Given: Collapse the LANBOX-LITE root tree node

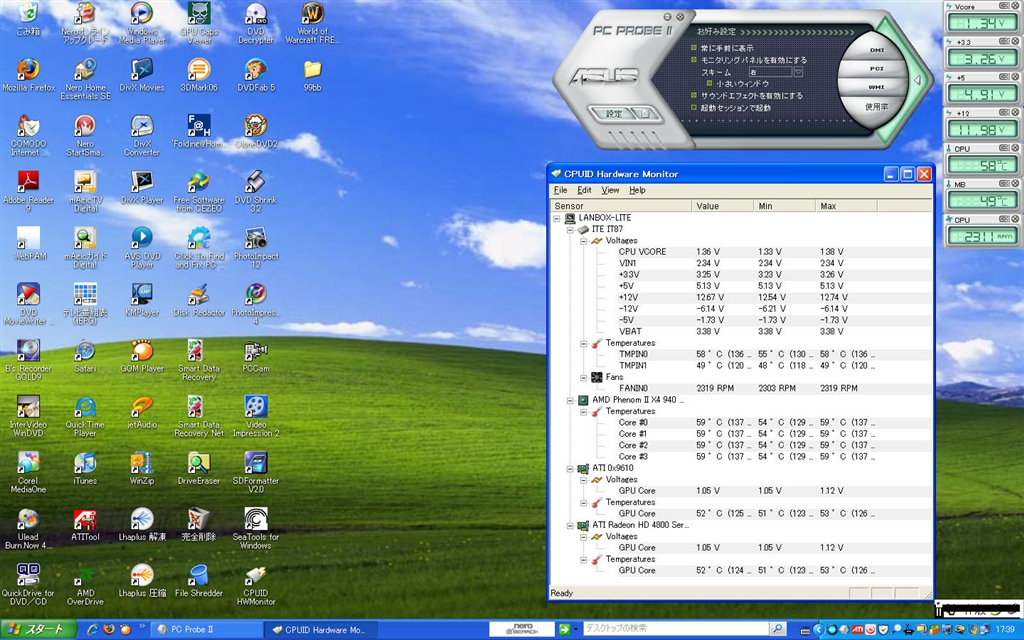Looking at the screenshot, I should click(557, 217).
